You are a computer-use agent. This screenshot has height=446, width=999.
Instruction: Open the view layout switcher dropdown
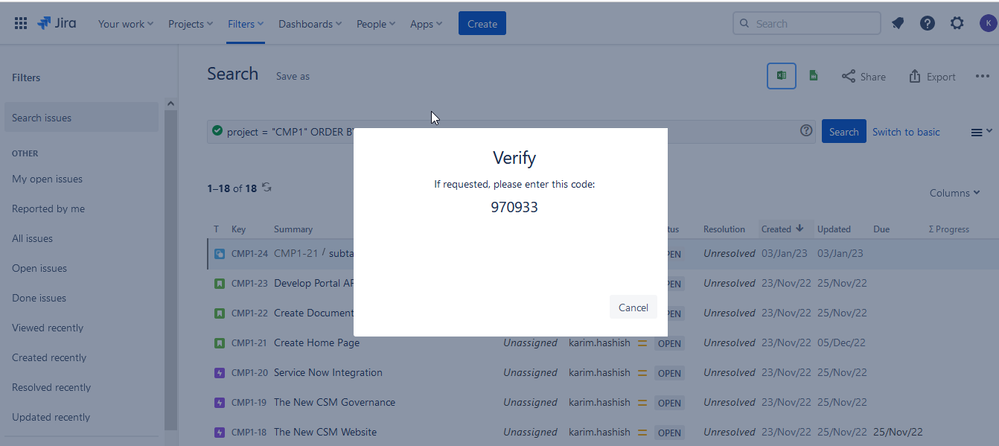(x=981, y=132)
